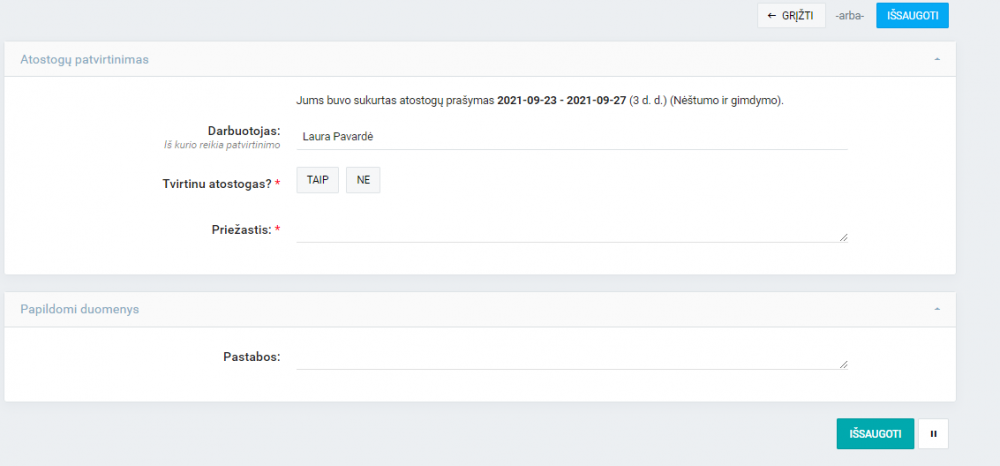Click the resize grip of Pastabos textarea
Screen dimensions: 1000x466
843,364
